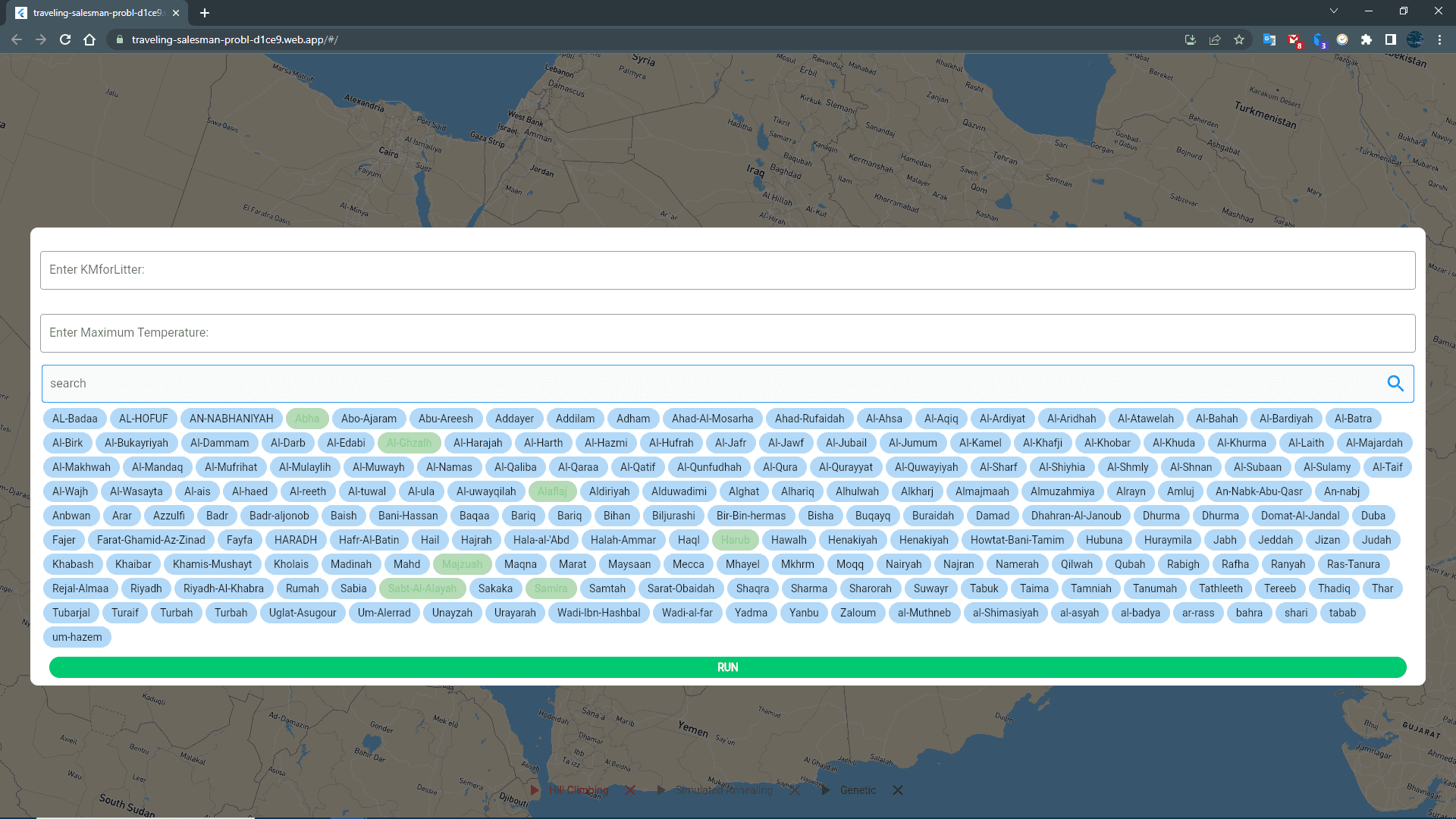This screenshot has height=819, width=1456.
Task: Toggle the Harub city chip
Action: tap(735, 540)
